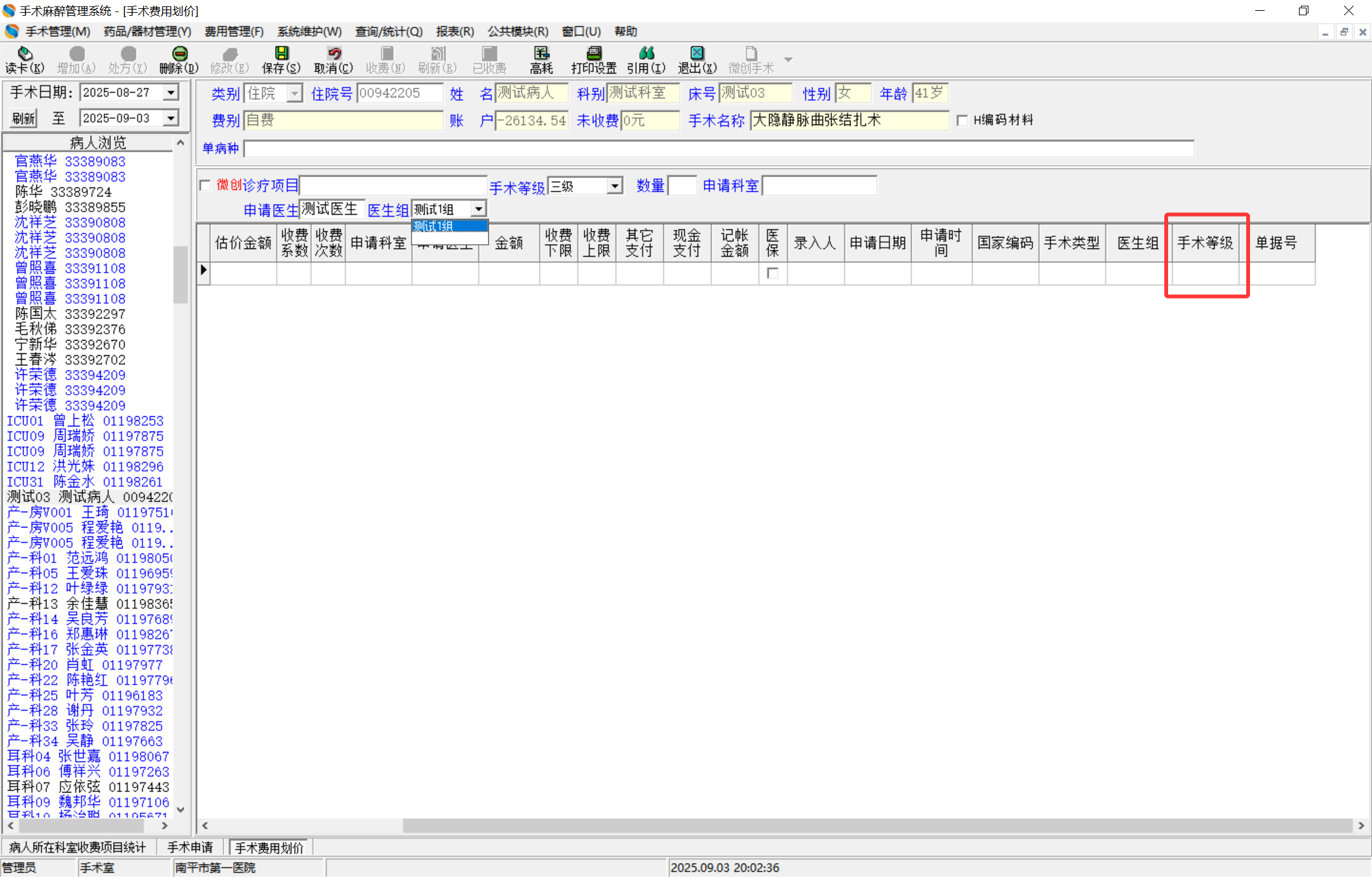Expand the 手术等级 dropdown showing 三级
The width and height of the screenshot is (1372, 877).
point(614,186)
